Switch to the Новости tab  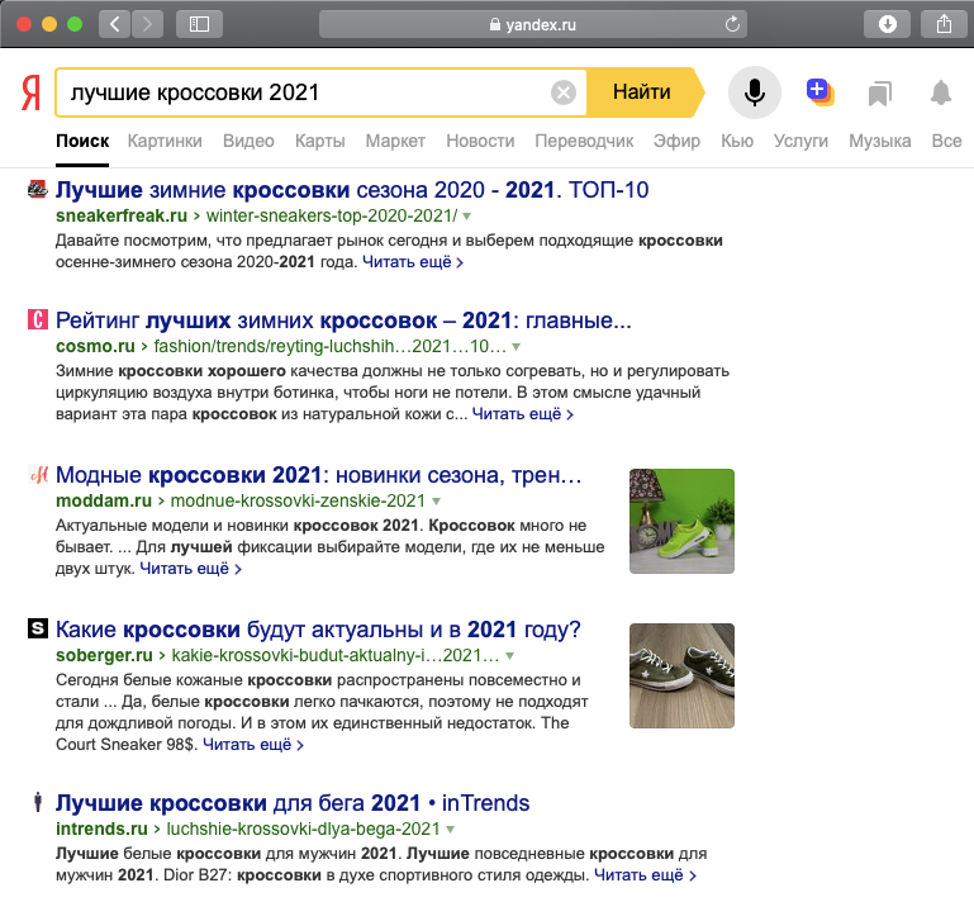click(x=480, y=141)
